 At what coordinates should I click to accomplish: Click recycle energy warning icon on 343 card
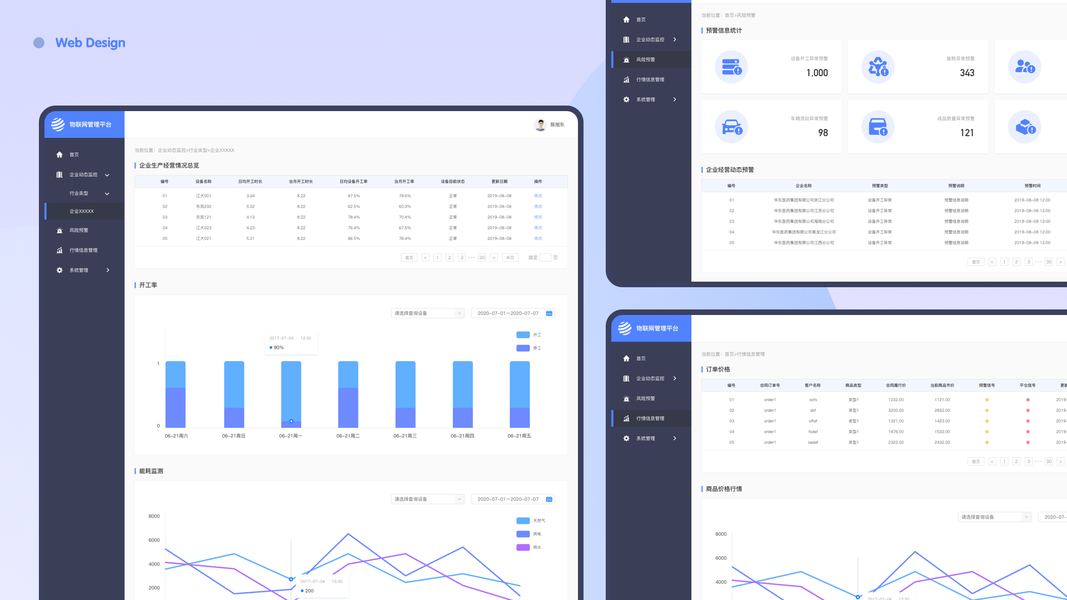(878, 67)
